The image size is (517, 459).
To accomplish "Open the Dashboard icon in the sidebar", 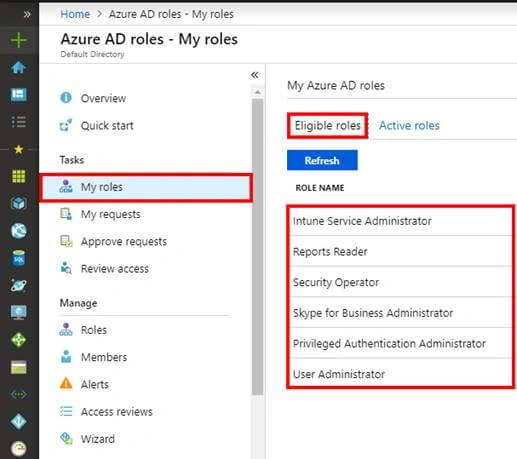I will click(19, 95).
